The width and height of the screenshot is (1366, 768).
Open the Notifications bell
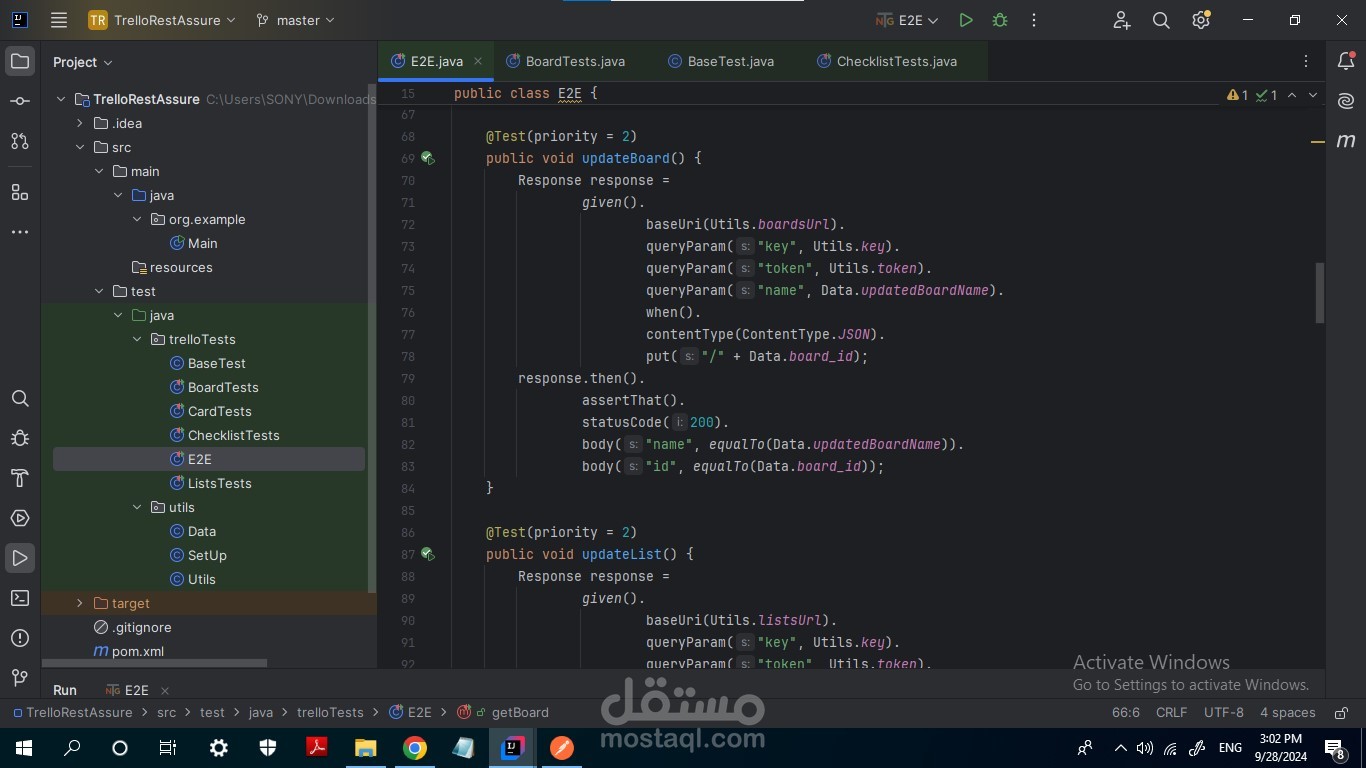pos(1346,61)
